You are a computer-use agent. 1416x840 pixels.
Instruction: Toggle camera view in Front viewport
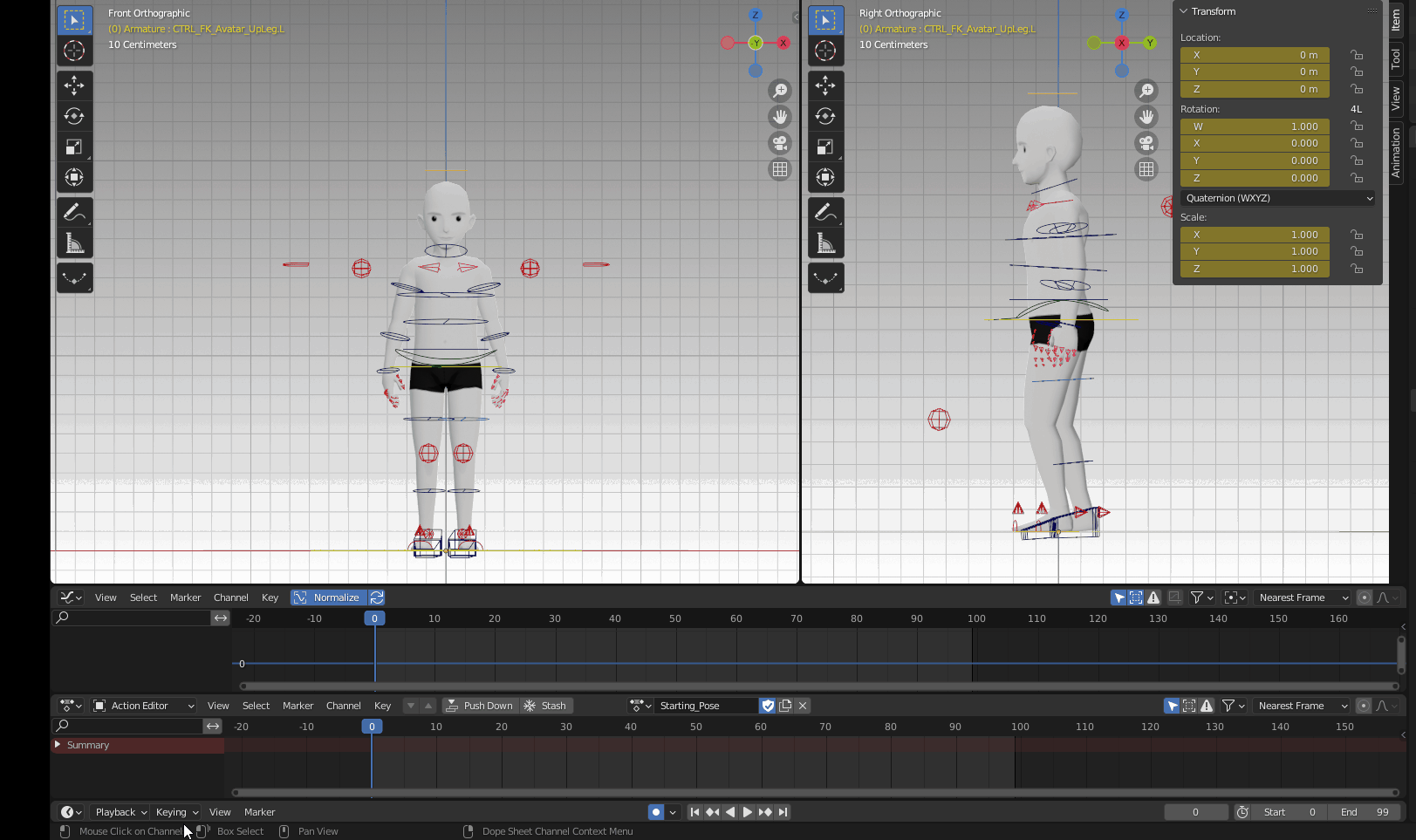(x=780, y=143)
